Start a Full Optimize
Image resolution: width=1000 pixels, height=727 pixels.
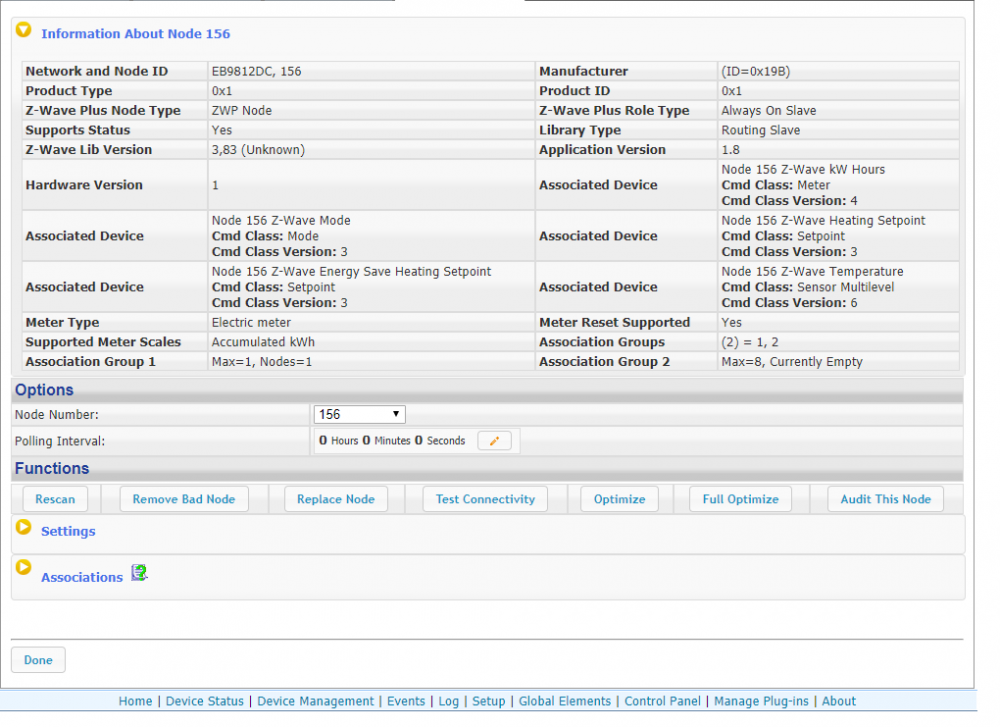740,499
